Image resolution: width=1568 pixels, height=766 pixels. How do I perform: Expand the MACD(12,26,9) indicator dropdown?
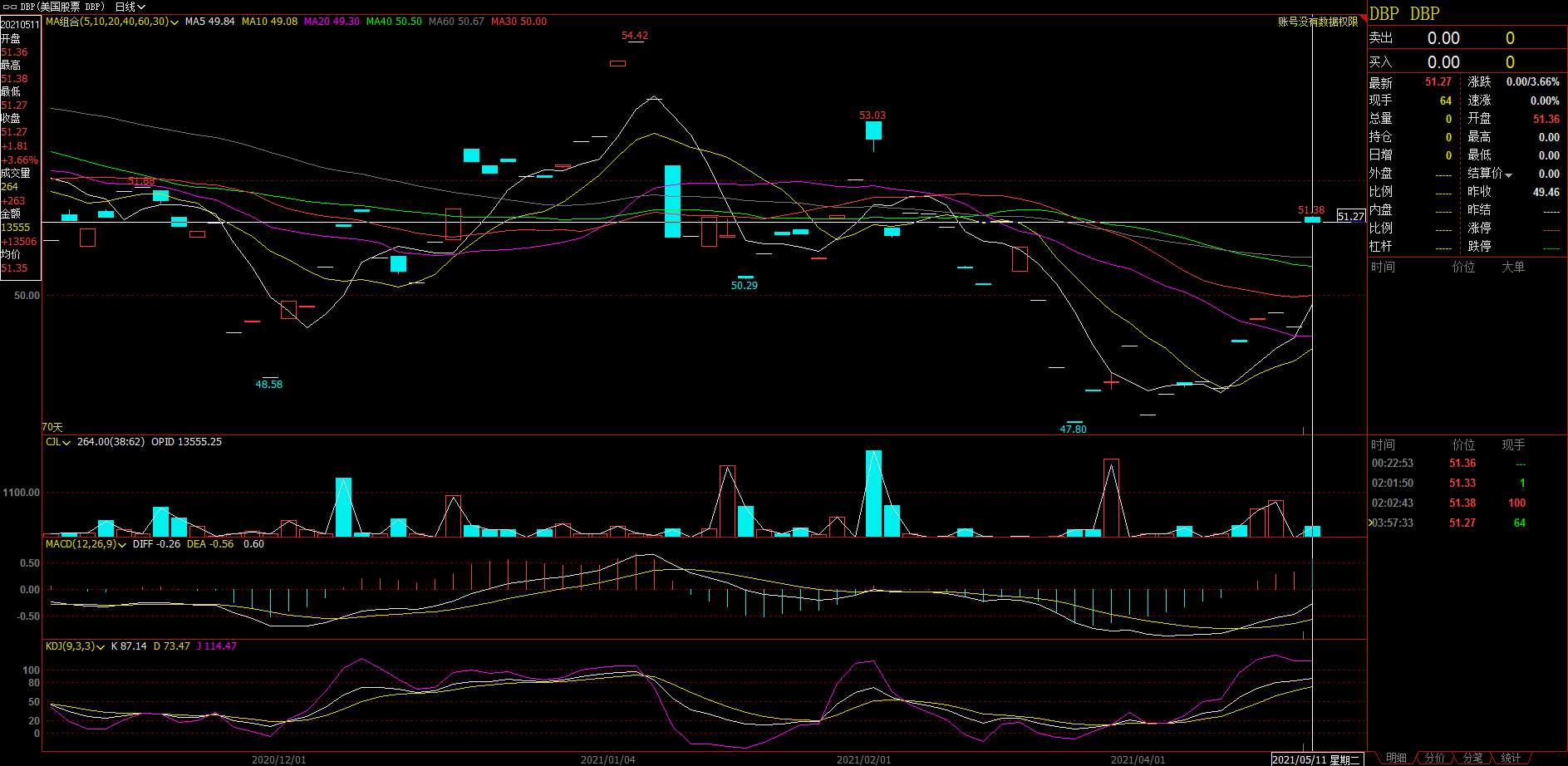pyautogui.click(x=86, y=544)
